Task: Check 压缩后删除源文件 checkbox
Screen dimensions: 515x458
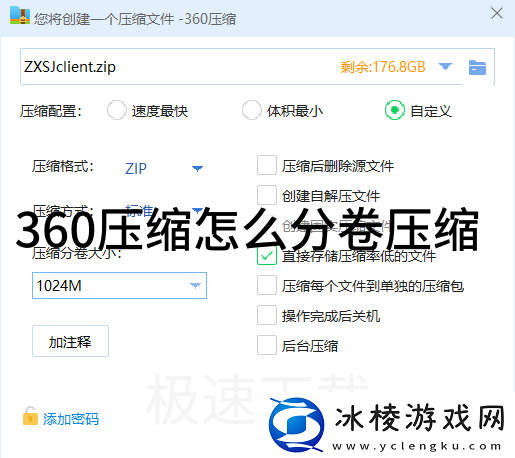Action: point(267,165)
